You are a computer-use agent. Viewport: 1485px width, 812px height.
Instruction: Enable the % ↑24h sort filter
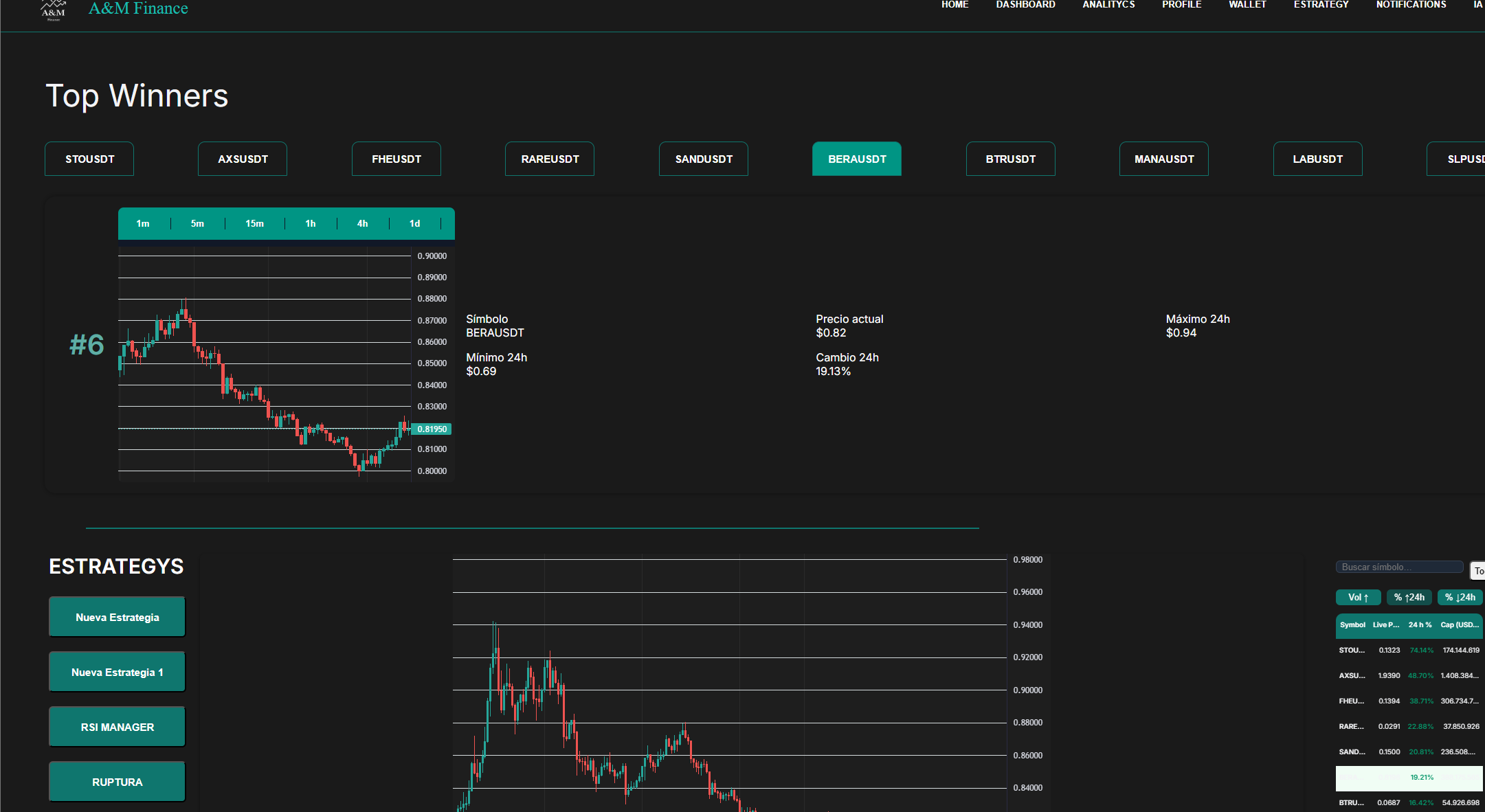point(1409,597)
